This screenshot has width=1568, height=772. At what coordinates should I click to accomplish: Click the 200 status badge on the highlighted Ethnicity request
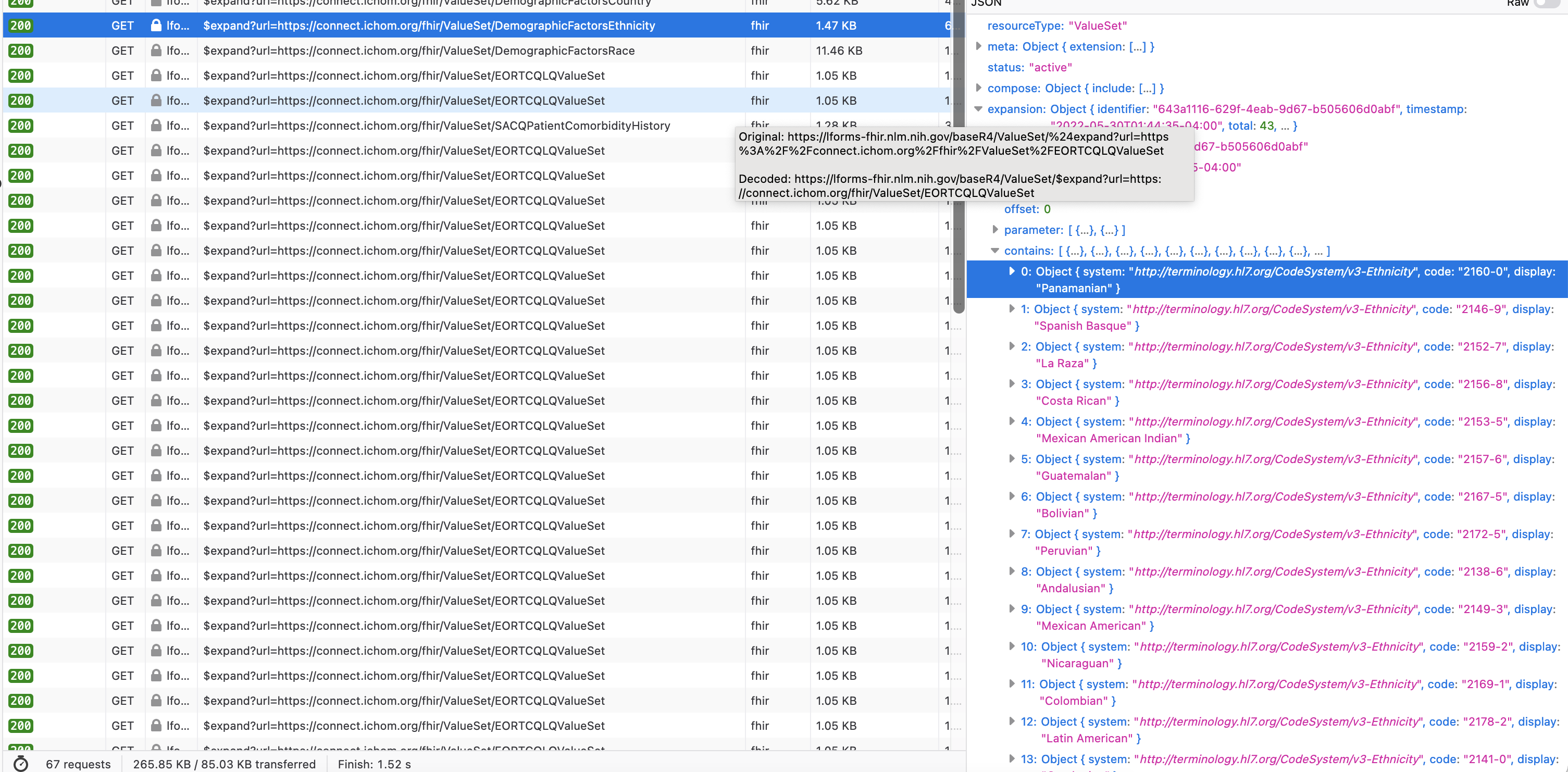(20, 26)
